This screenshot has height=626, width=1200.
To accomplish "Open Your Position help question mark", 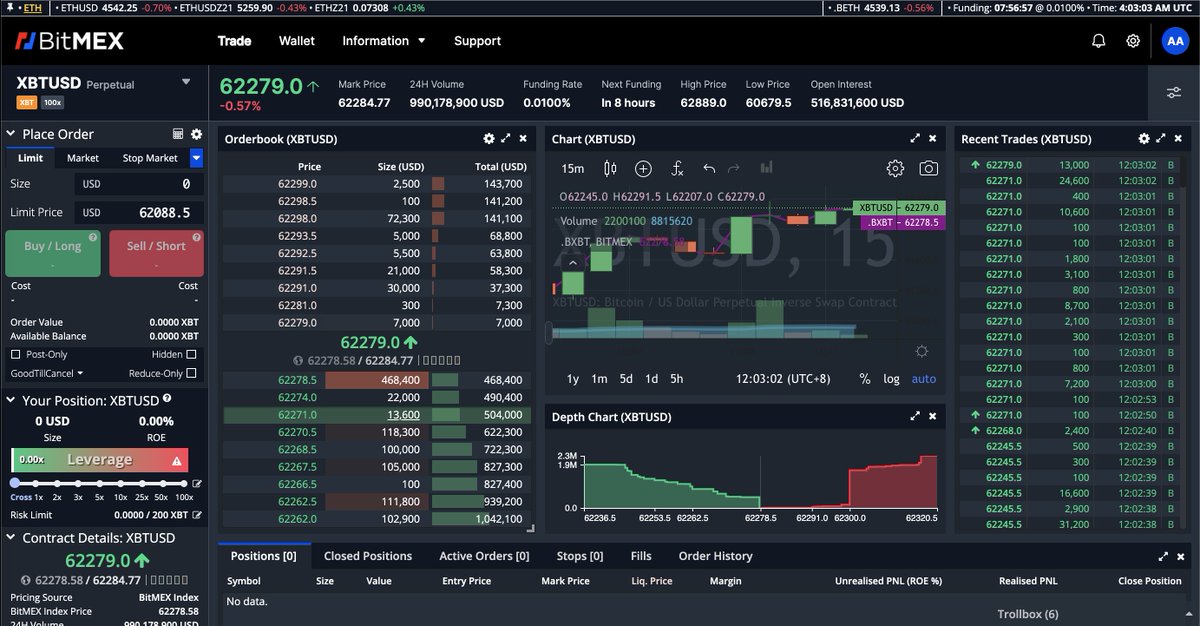I will point(167,398).
